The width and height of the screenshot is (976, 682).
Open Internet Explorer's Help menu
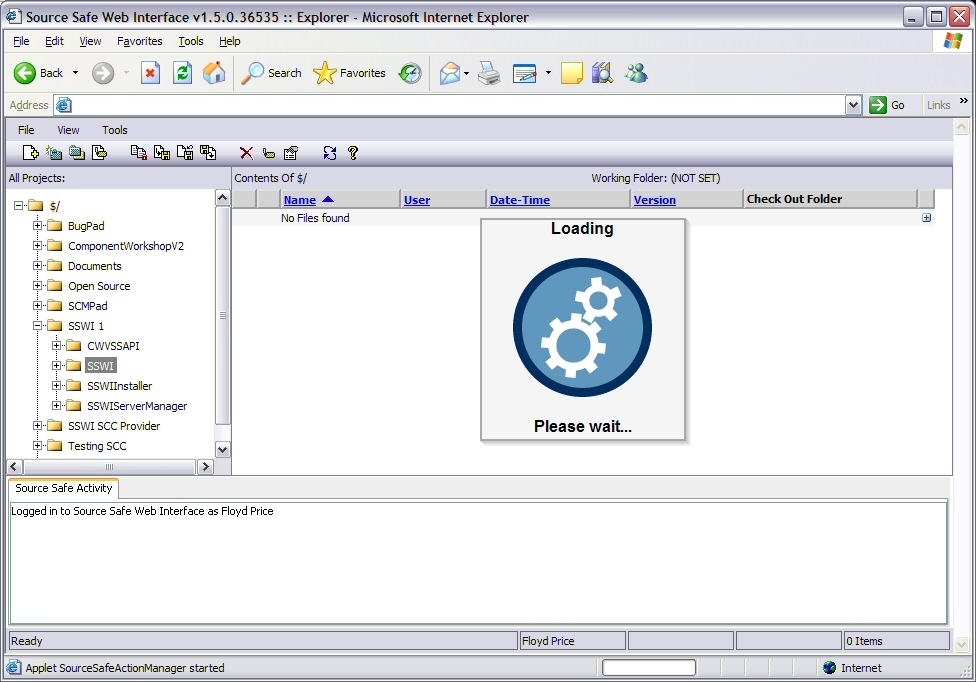coord(229,41)
